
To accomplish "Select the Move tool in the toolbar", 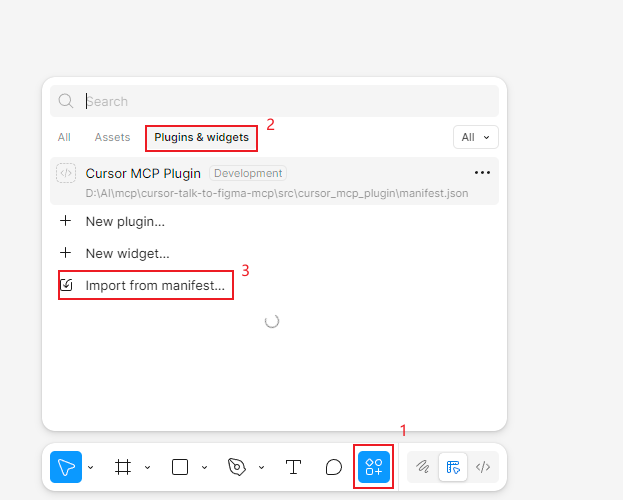I will [65, 467].
